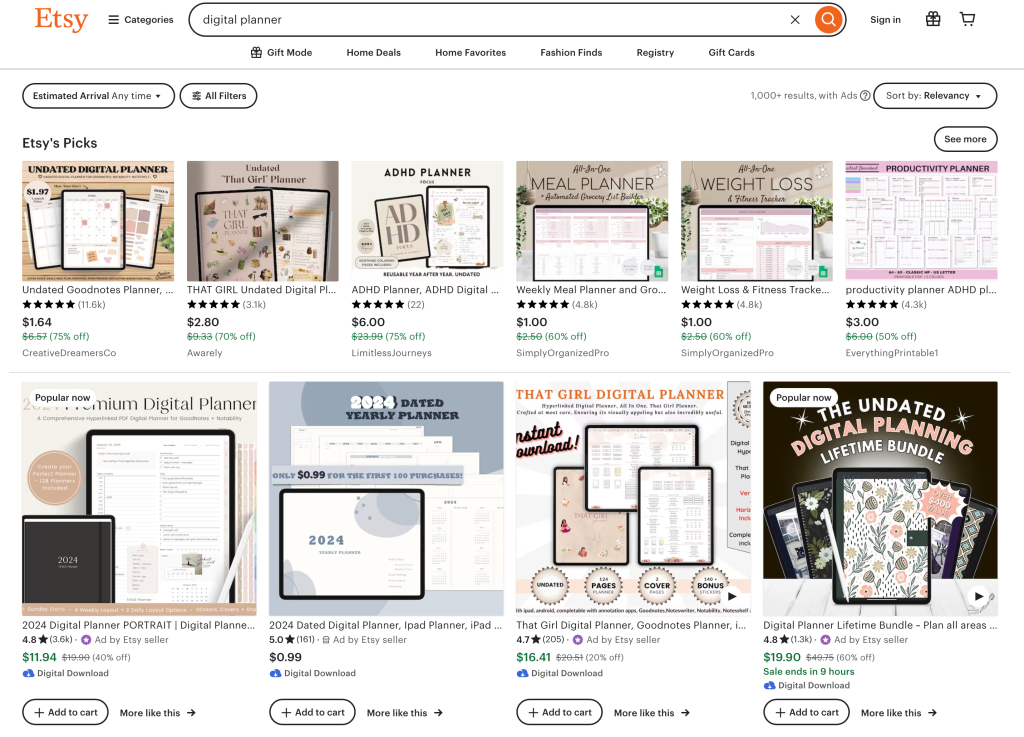This screenshot has width=1024, height=737.
Task: Click the orange search magnifier button
Action: coord(827,20)
